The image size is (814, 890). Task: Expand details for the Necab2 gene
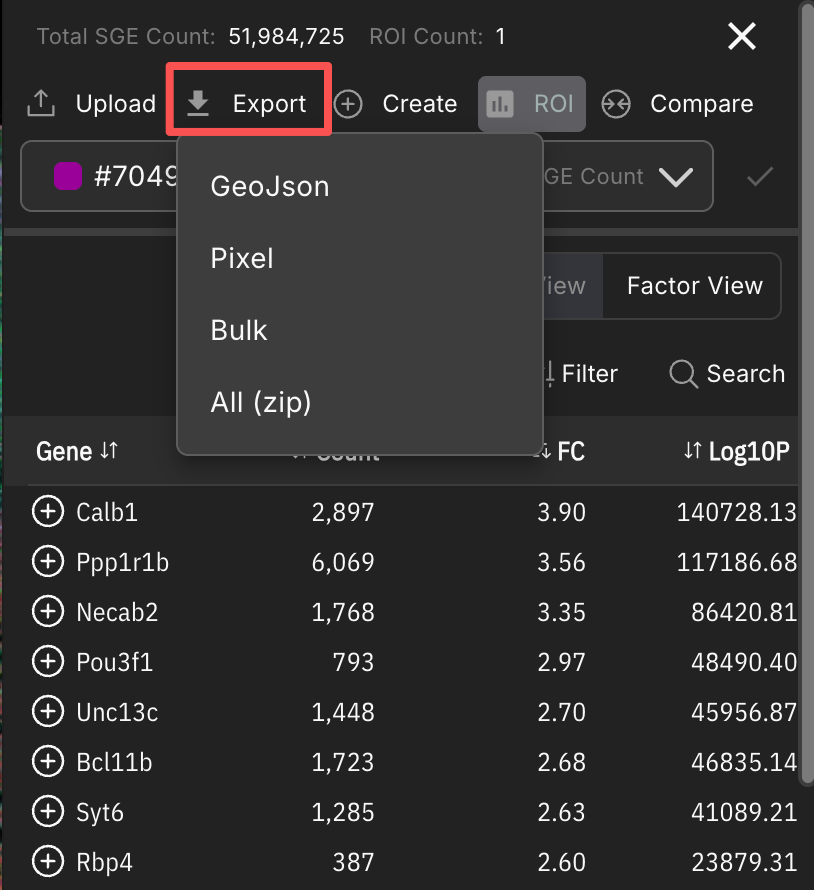(48, 611)
